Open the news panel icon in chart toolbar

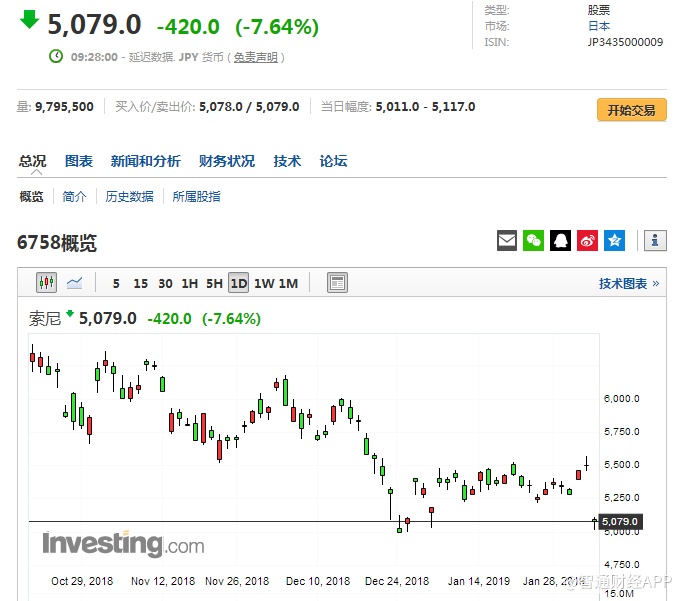337,283
